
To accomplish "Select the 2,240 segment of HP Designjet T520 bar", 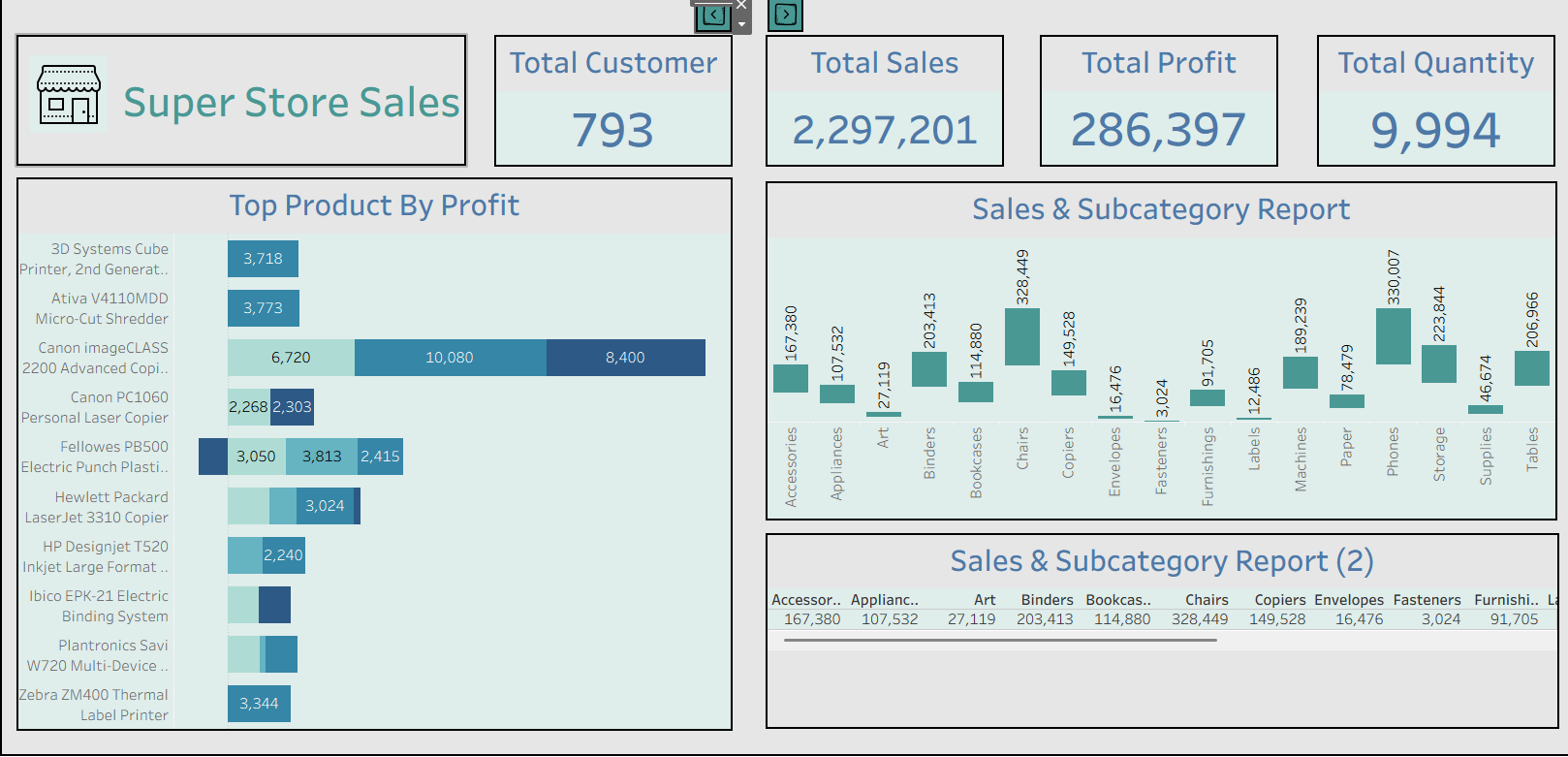I will (284, 555).
